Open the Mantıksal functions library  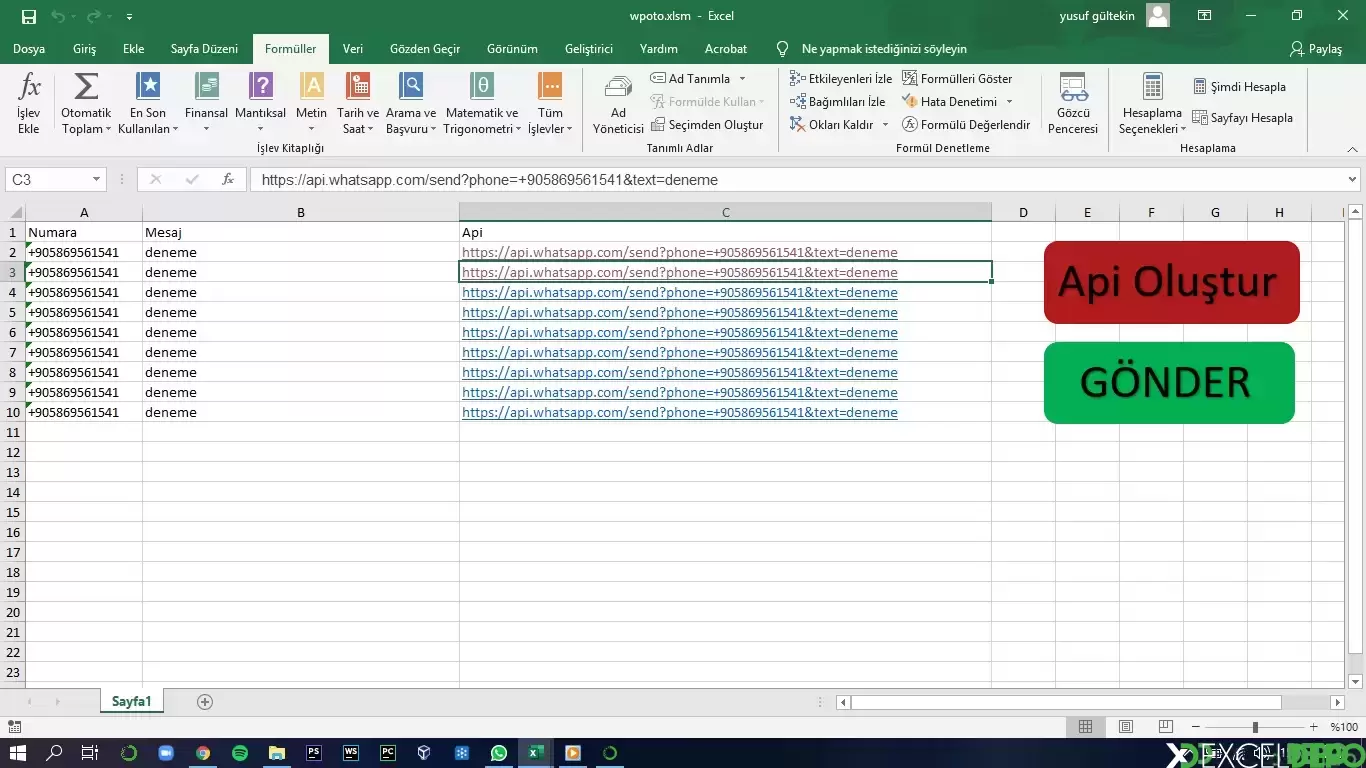(261, 102)
